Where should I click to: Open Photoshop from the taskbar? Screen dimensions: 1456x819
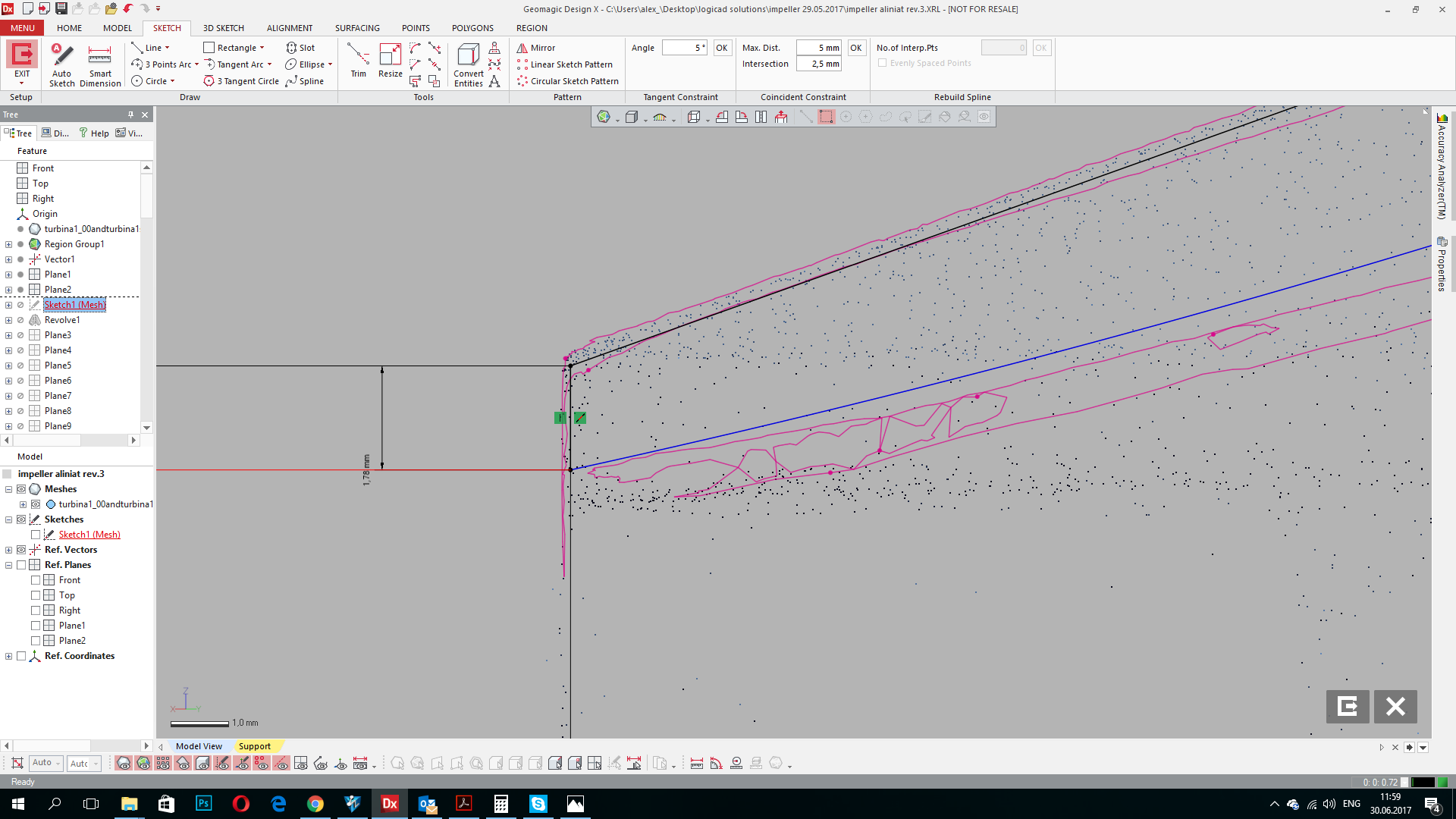tap(204, 804)
